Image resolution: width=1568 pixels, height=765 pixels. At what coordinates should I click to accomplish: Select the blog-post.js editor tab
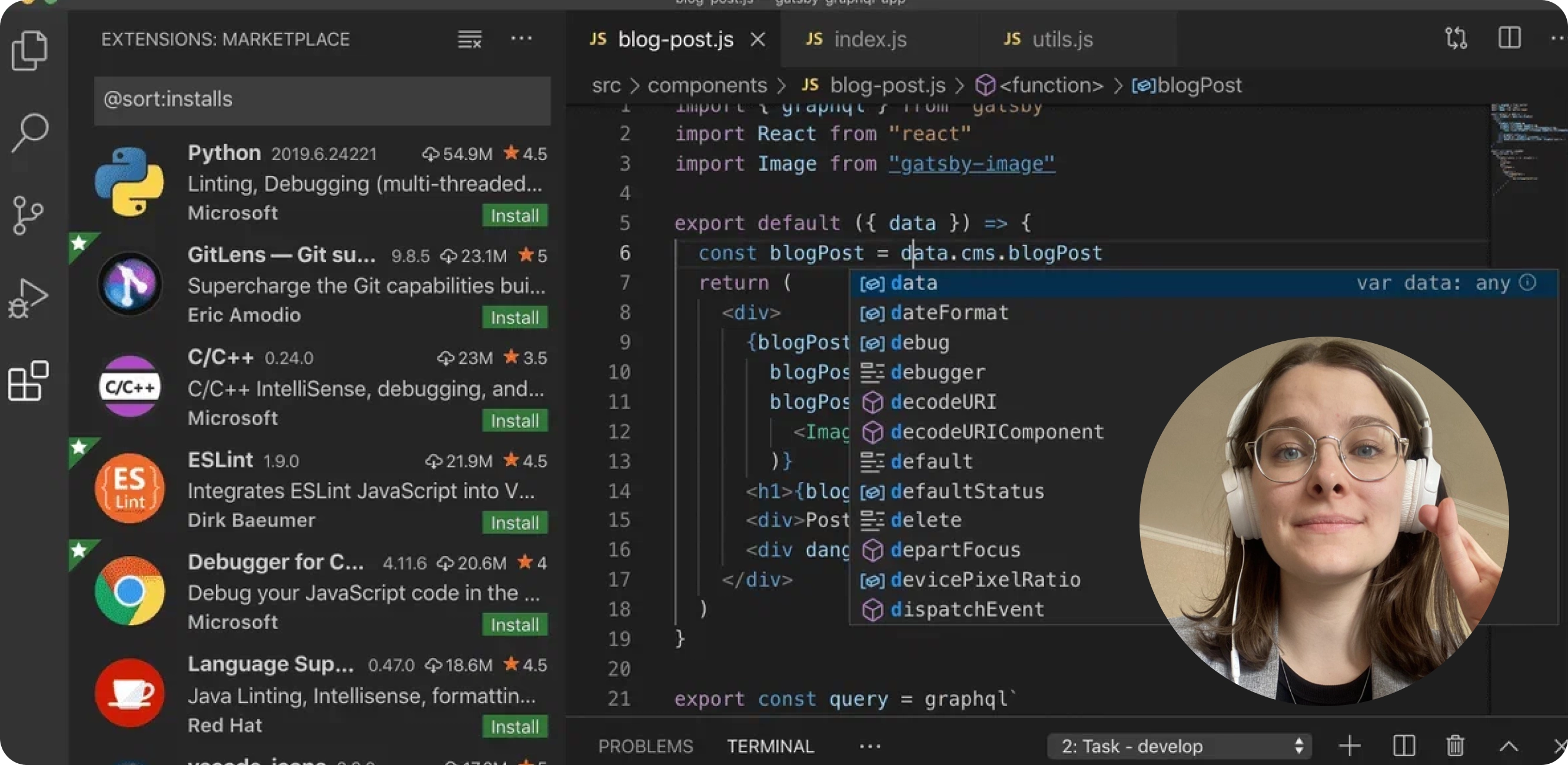click(675, 39)
